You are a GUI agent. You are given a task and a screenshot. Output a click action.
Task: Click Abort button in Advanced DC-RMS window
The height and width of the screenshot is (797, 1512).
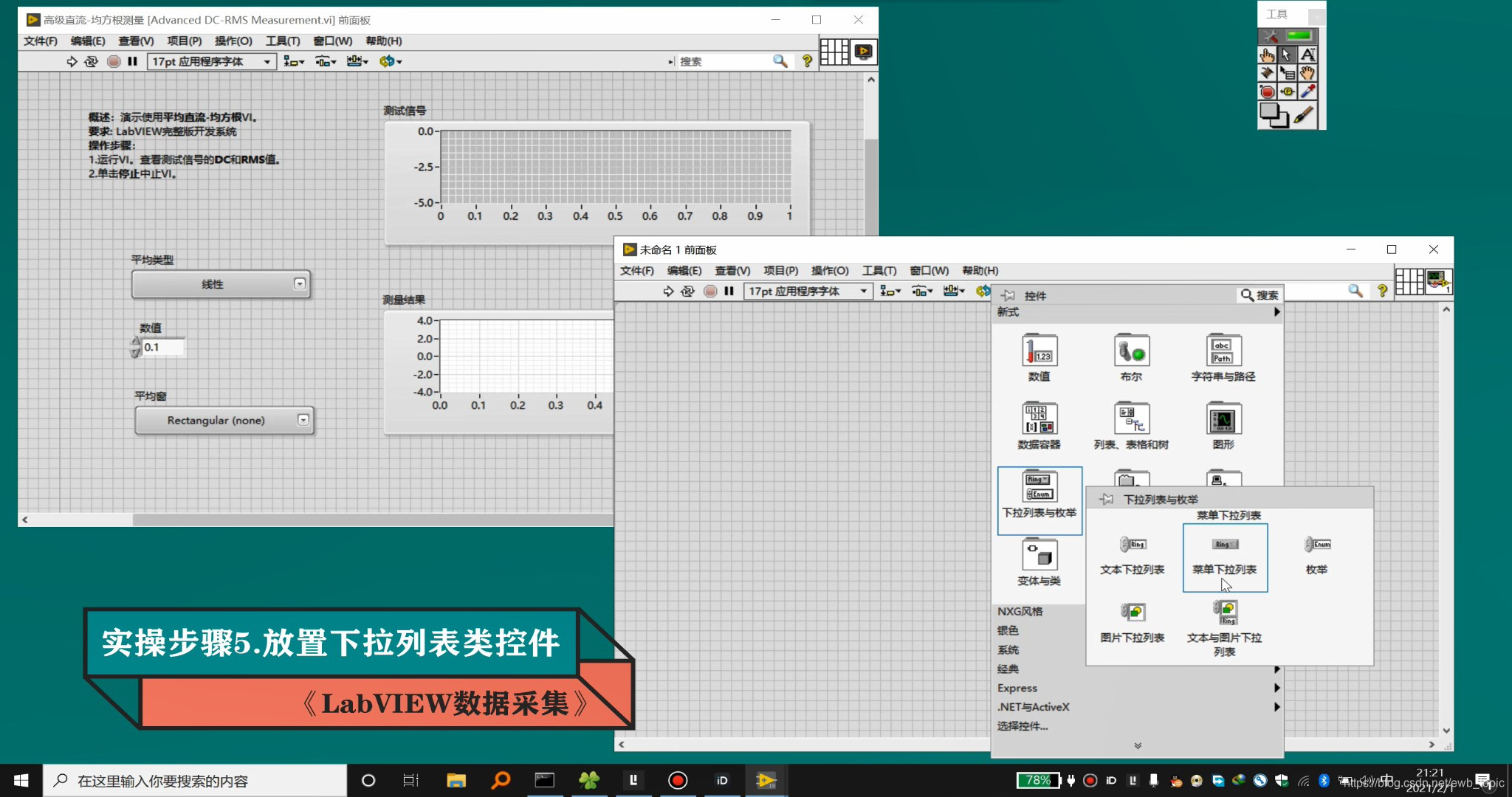pyautogui.click(x=114, y=61)
